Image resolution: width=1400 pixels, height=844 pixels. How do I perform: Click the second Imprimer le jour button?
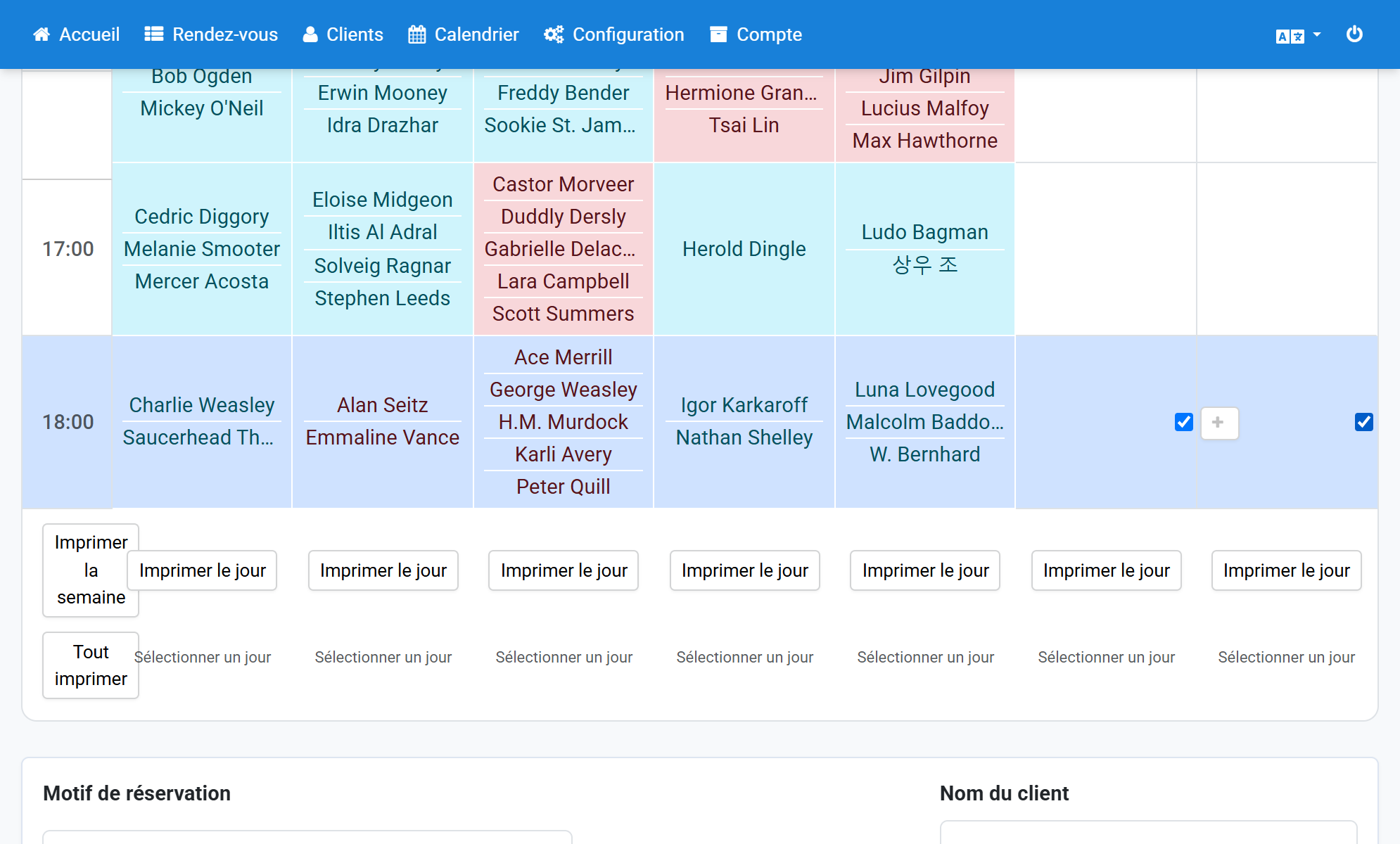point(383,570)
